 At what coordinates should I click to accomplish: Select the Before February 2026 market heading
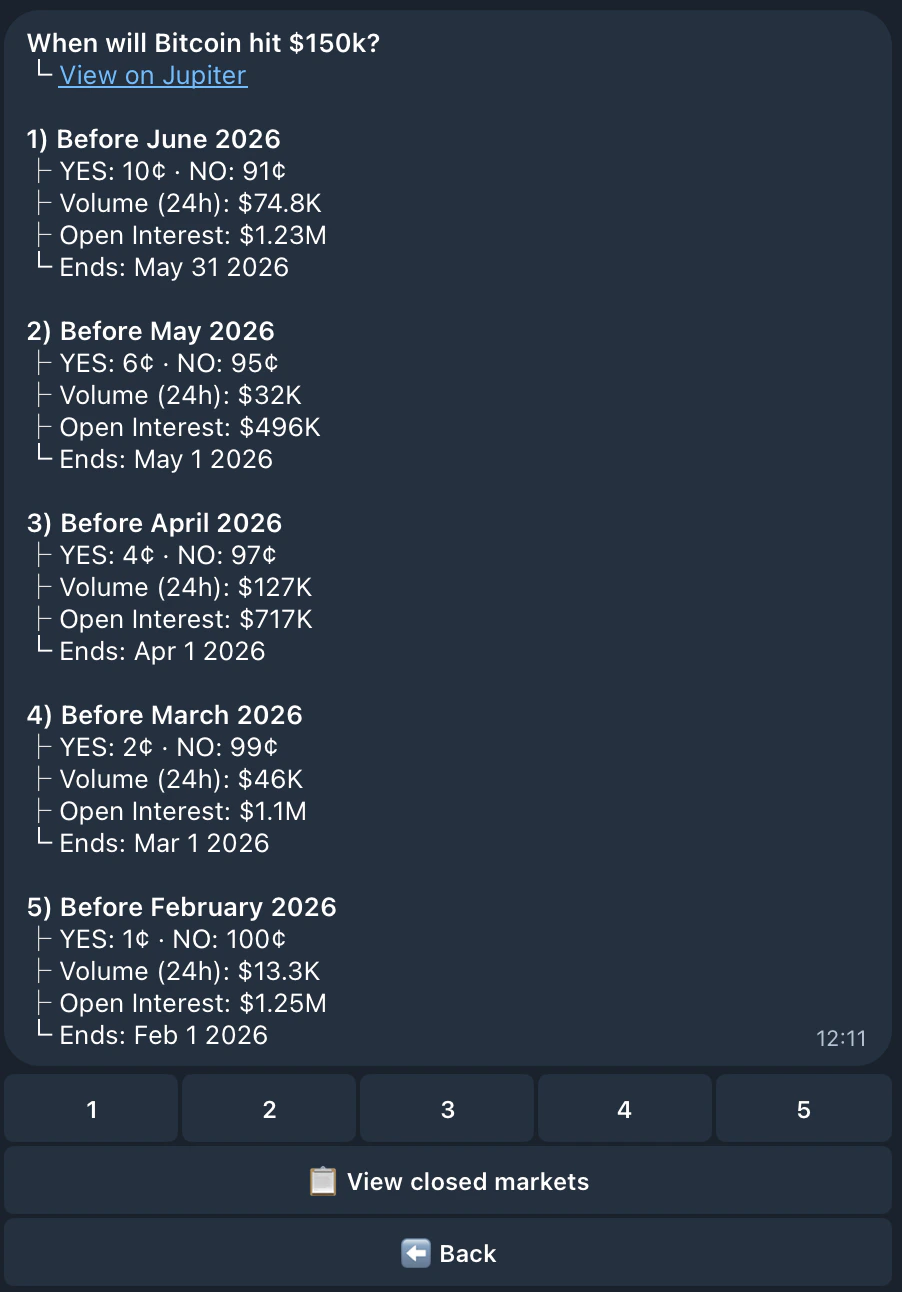[x=182, y=907]
